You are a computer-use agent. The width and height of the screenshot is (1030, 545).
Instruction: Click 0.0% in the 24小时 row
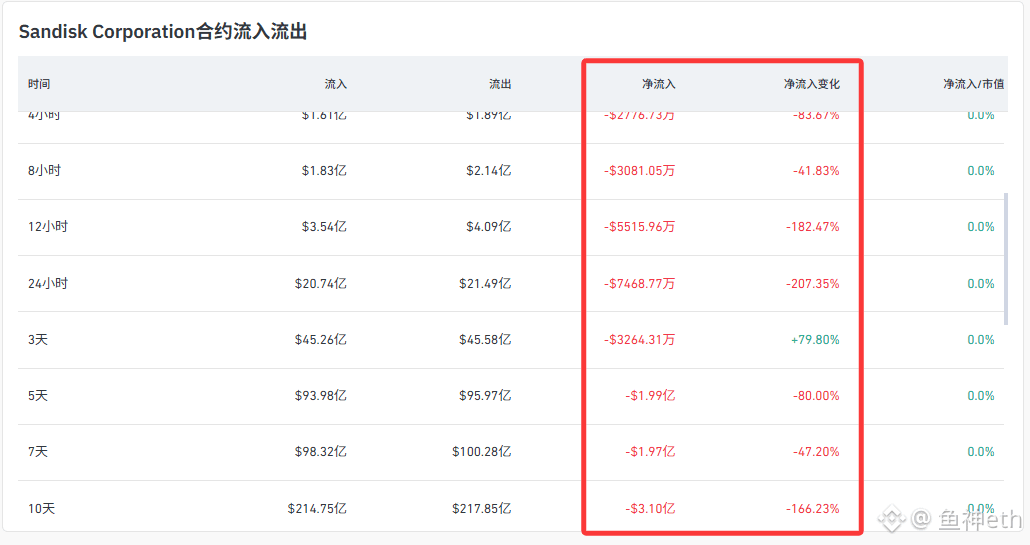981,284
